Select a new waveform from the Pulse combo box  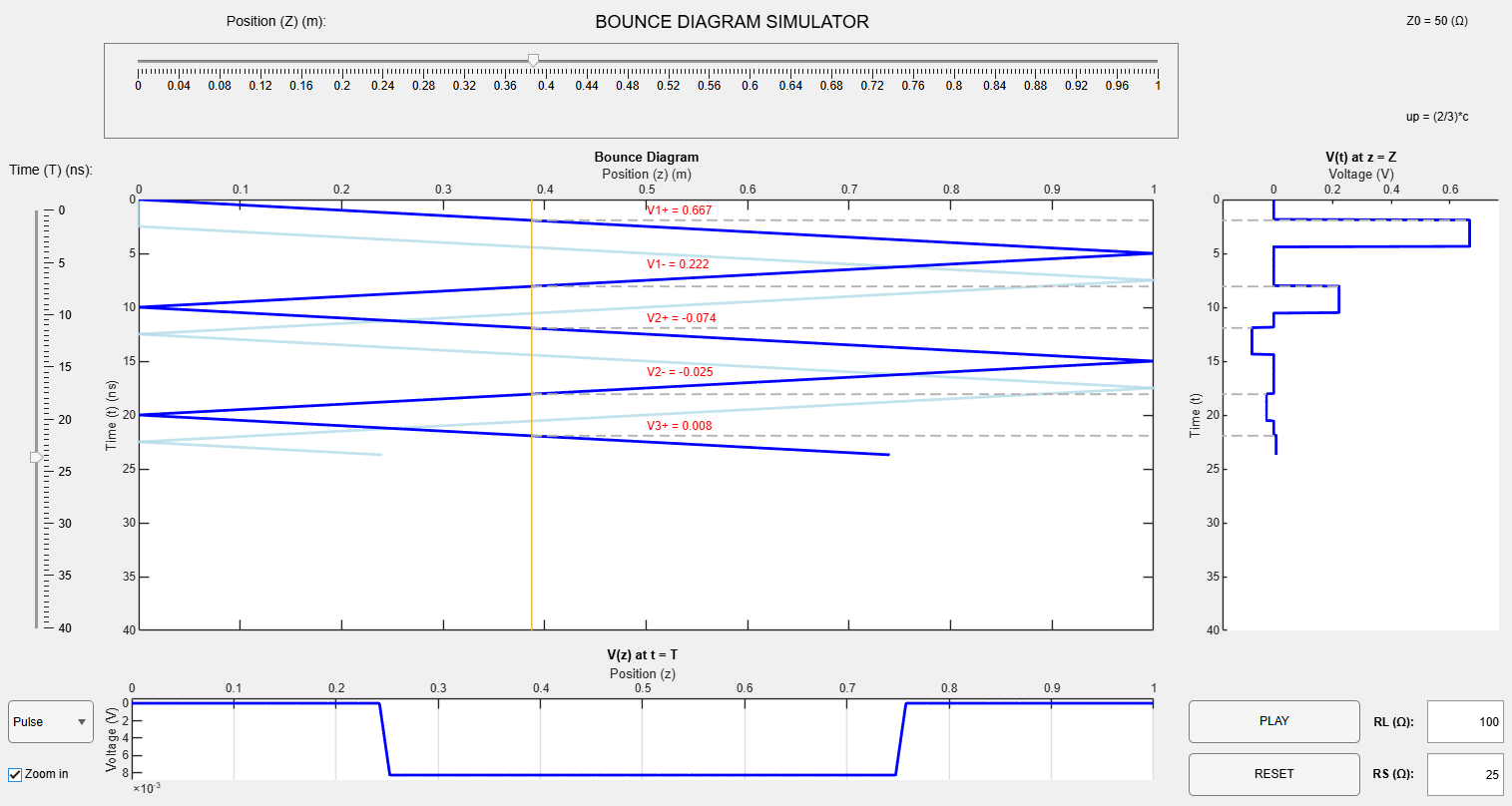49,721
